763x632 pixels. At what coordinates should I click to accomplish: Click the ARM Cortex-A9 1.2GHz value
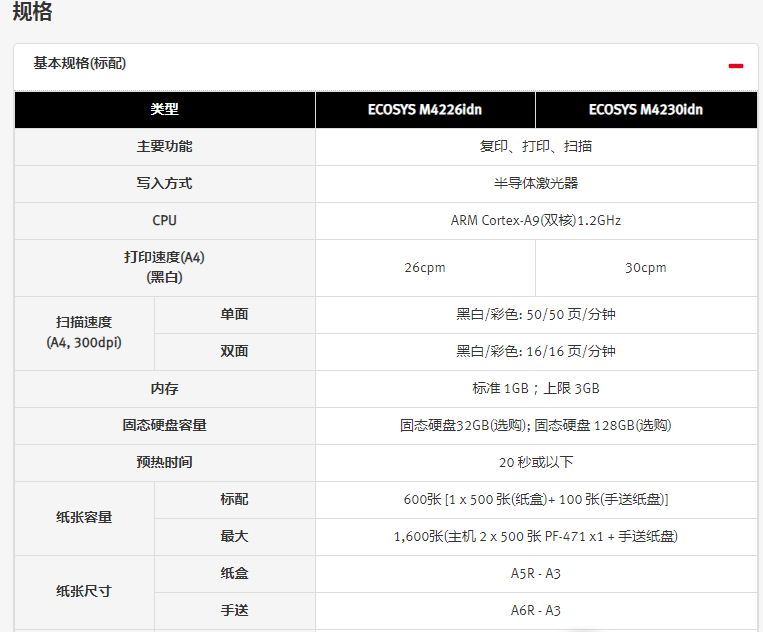[x=536, y=220]
